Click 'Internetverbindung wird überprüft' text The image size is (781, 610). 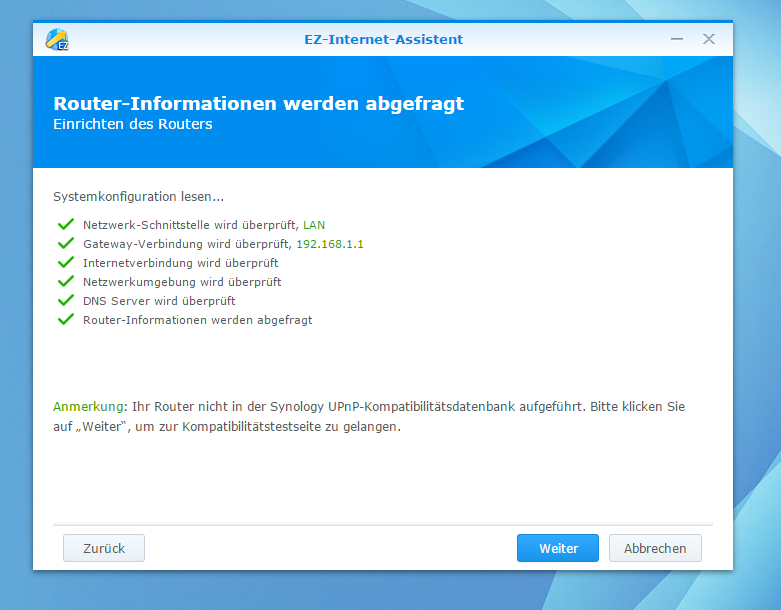[180, 263]
